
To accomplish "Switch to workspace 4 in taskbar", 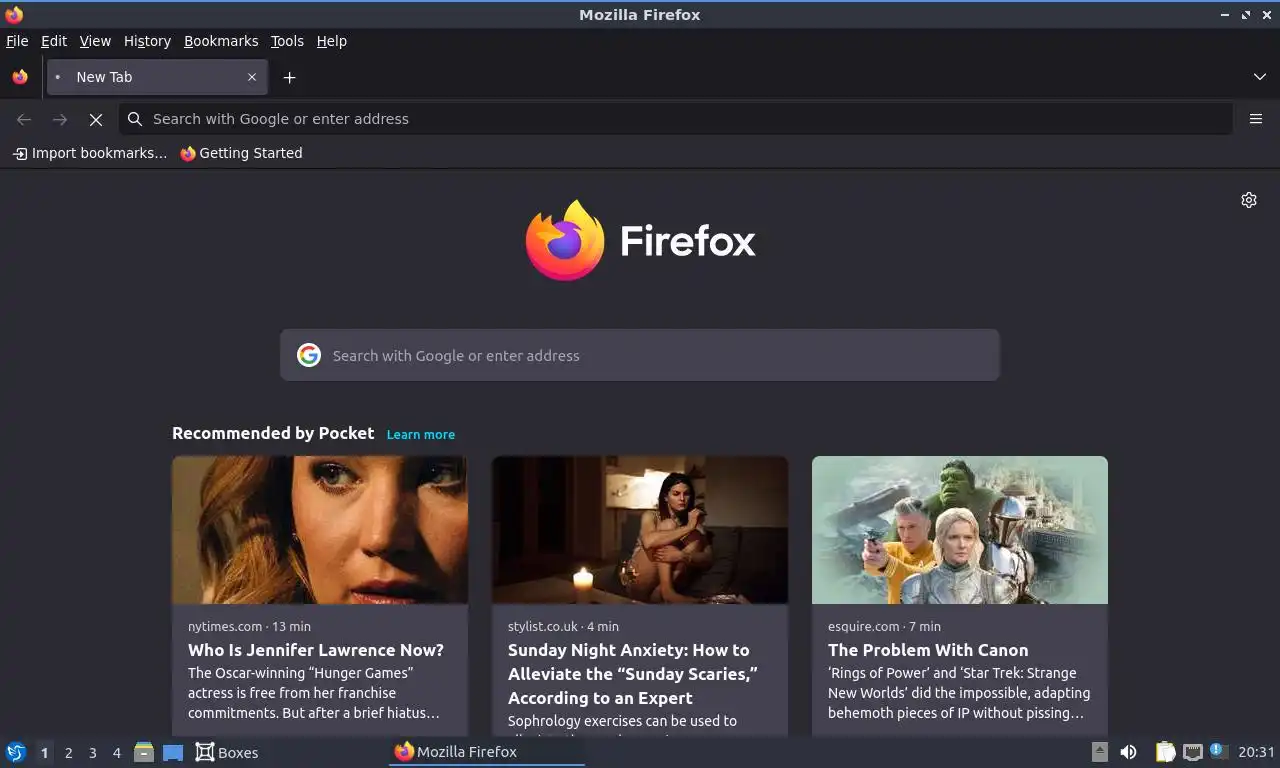I will click(116, 753).
